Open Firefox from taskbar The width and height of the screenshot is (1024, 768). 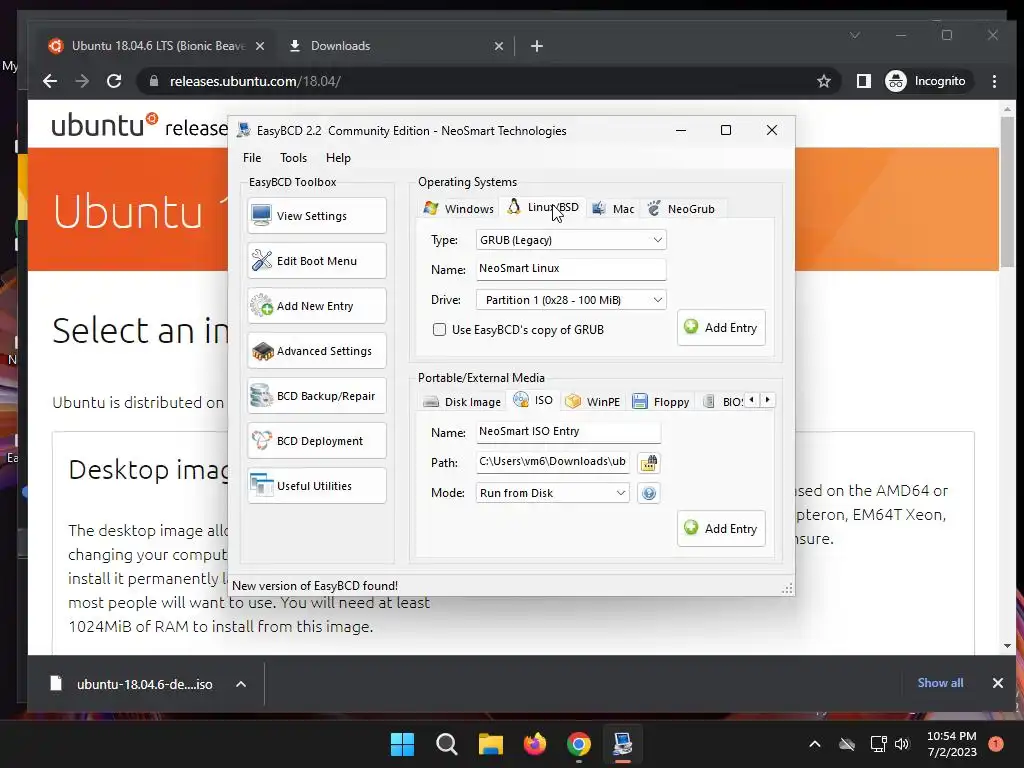[535, 744]
